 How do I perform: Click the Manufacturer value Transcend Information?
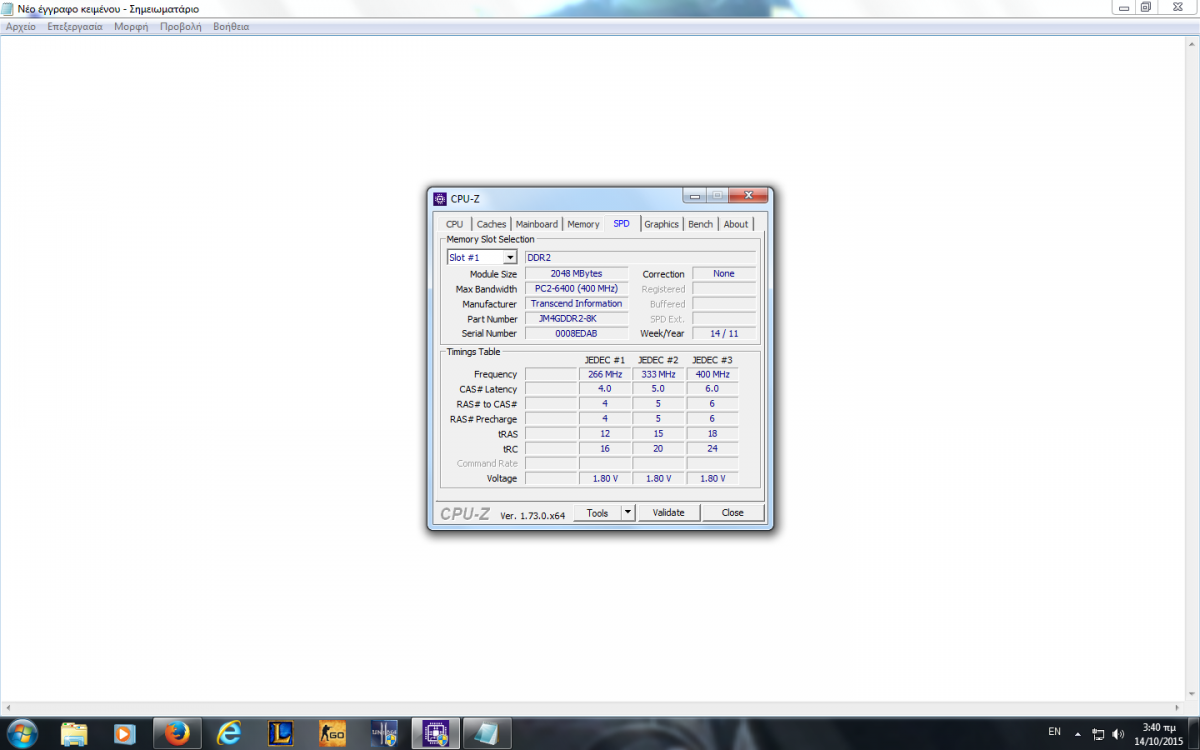576,304
